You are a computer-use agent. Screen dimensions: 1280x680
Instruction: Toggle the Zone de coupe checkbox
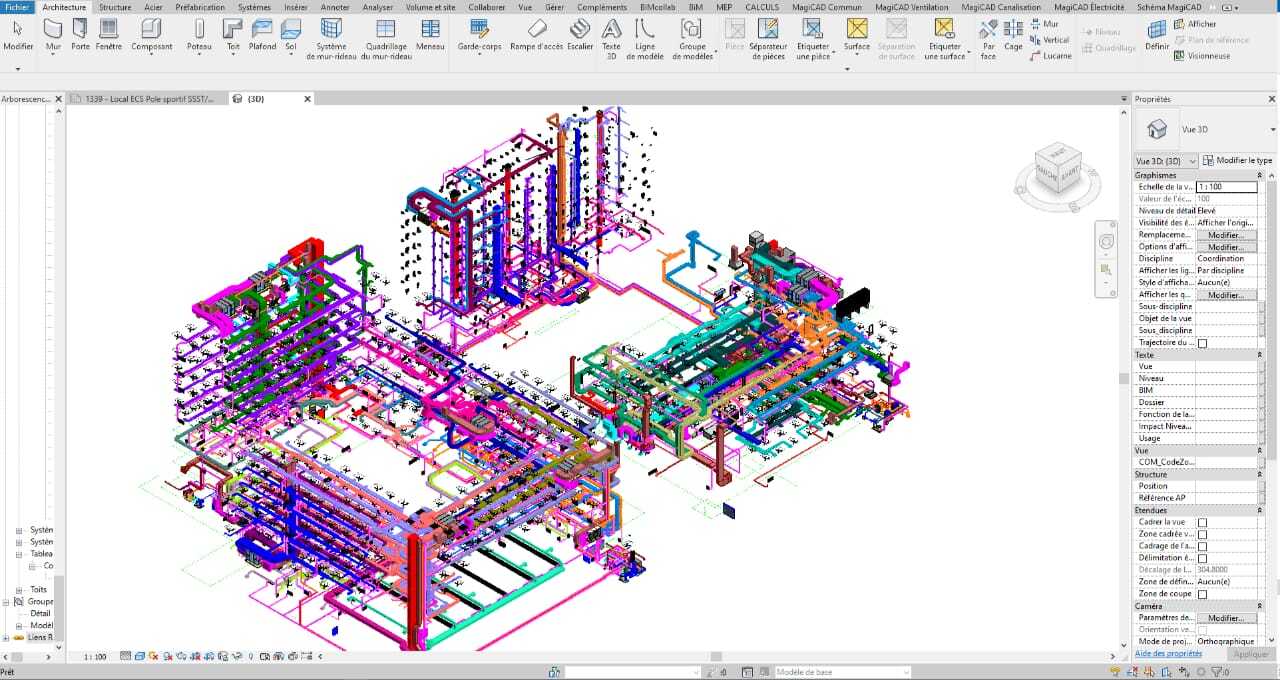point(1202,594)
